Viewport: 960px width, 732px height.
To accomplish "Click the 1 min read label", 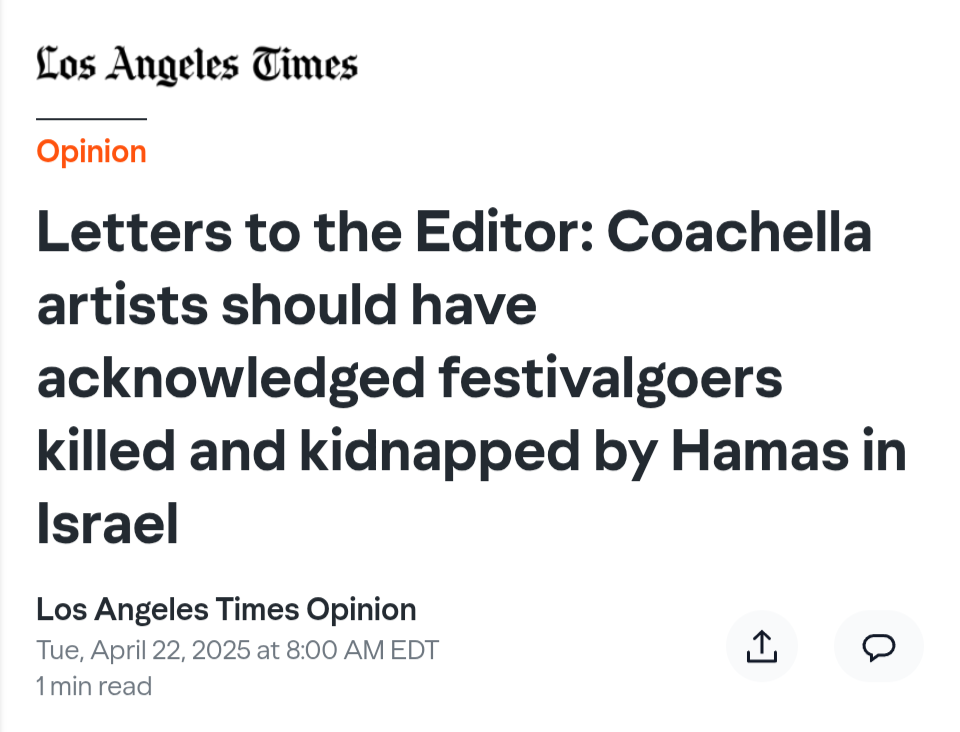I will pyautogui.click(x=94, y=686).
